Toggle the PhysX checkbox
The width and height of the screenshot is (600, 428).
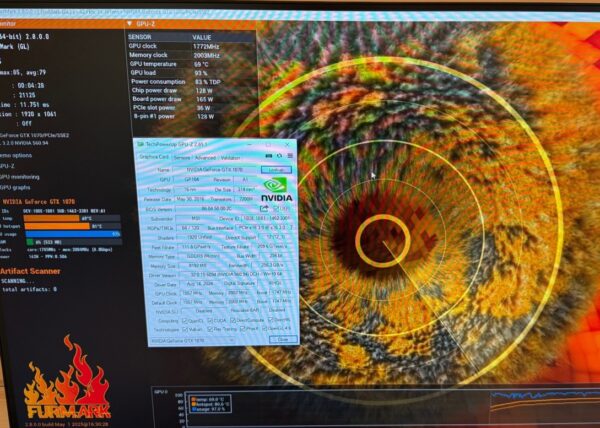pyautogui.click(x=243, y=329)
